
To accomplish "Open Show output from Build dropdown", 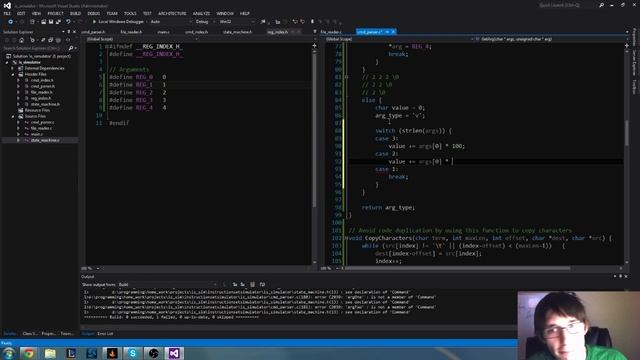I will click(167, 284).
